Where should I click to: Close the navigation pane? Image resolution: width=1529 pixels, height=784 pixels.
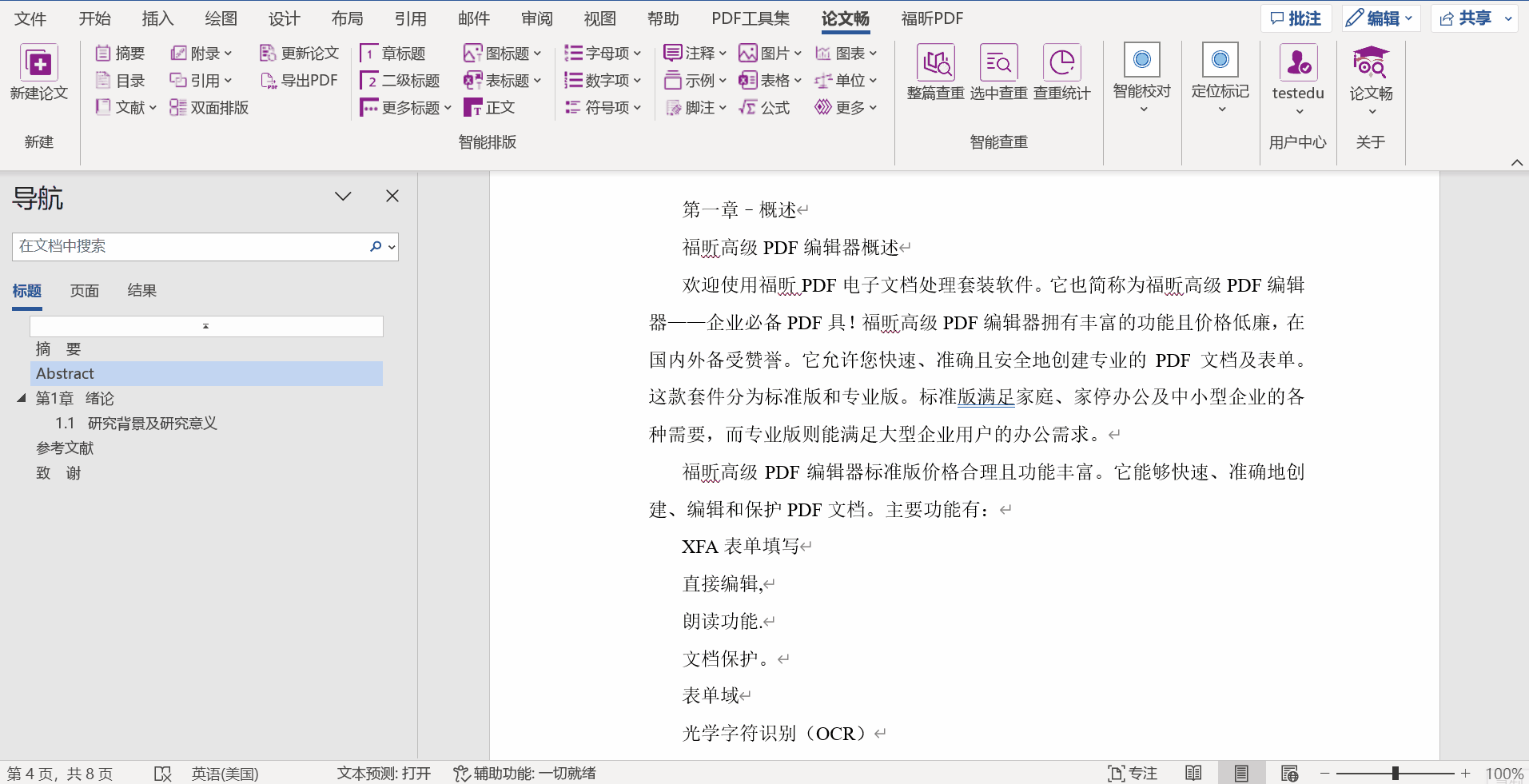pyautogui.click(x=392, y=197)
